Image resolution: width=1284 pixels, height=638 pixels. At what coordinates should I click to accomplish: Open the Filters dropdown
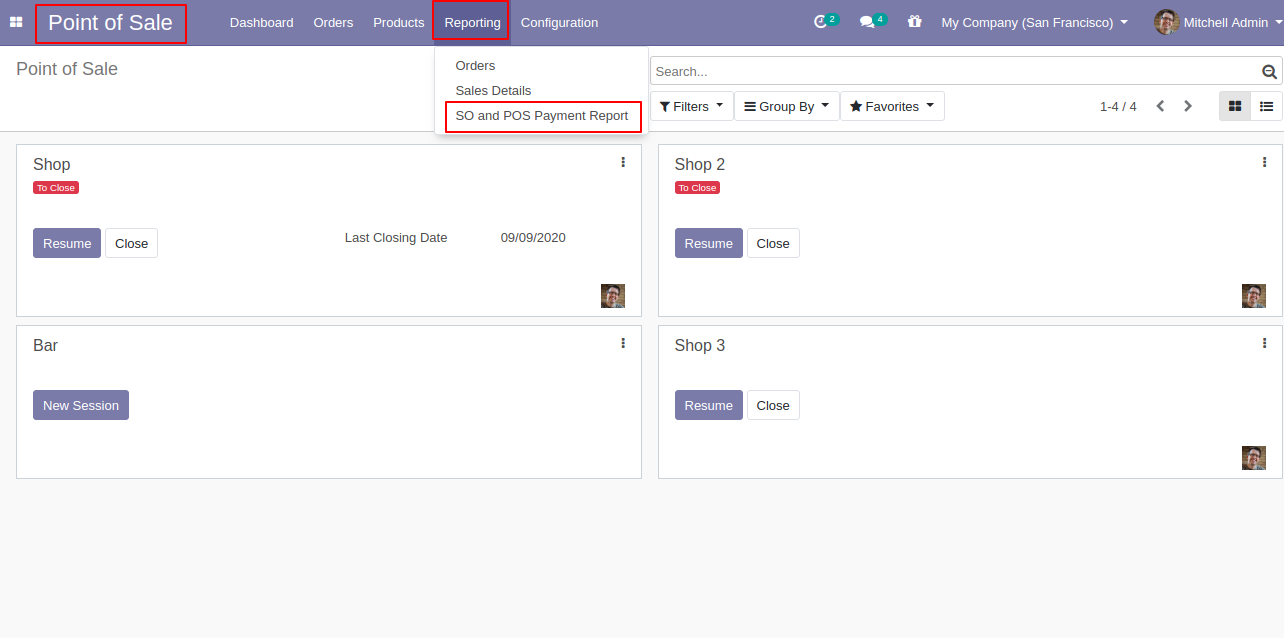click(x=691, y=106)
